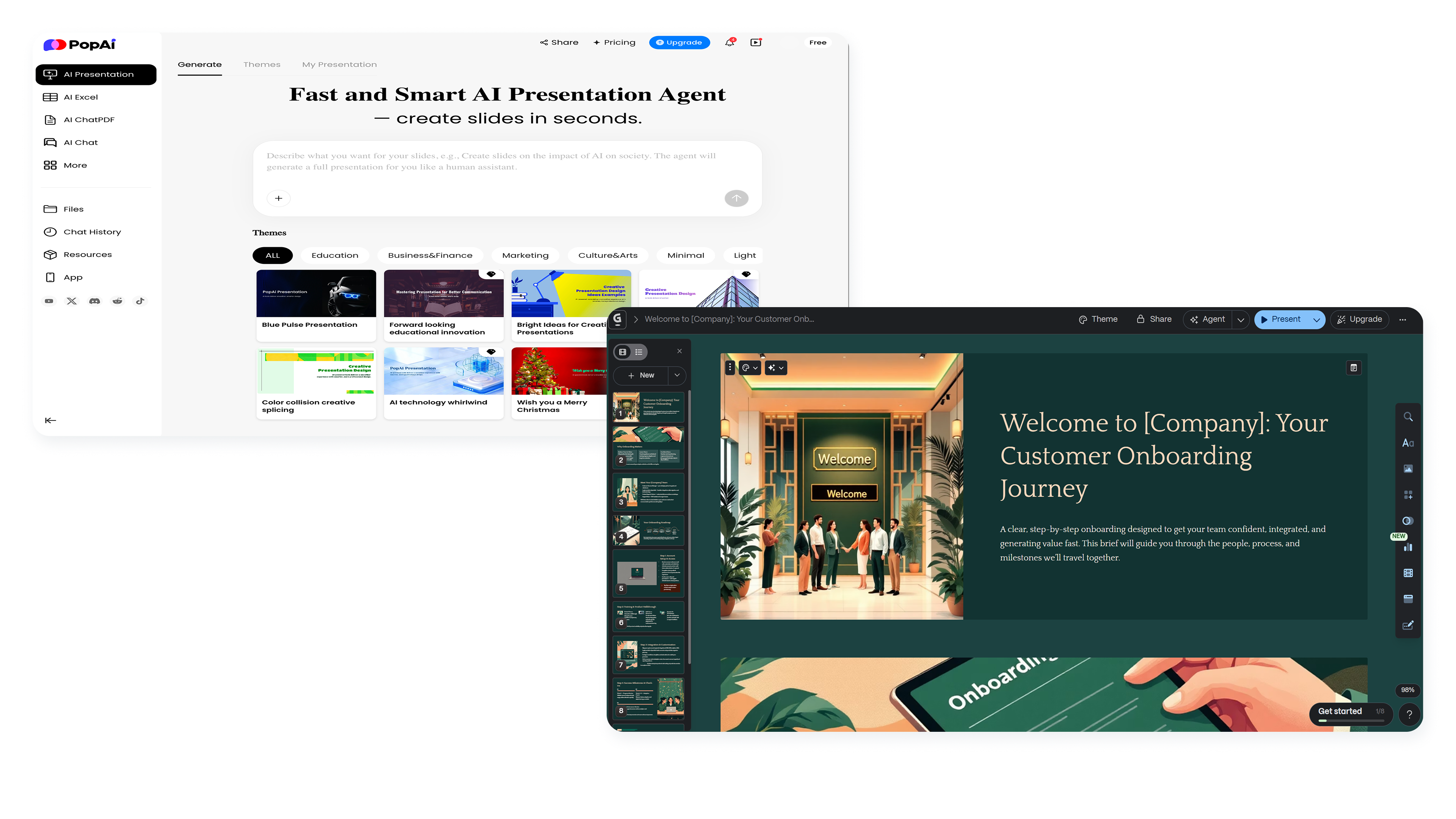Viewport: 1456px width, 819px height.
Task: Open the image insert panel icon
Action: (1408, 469)
